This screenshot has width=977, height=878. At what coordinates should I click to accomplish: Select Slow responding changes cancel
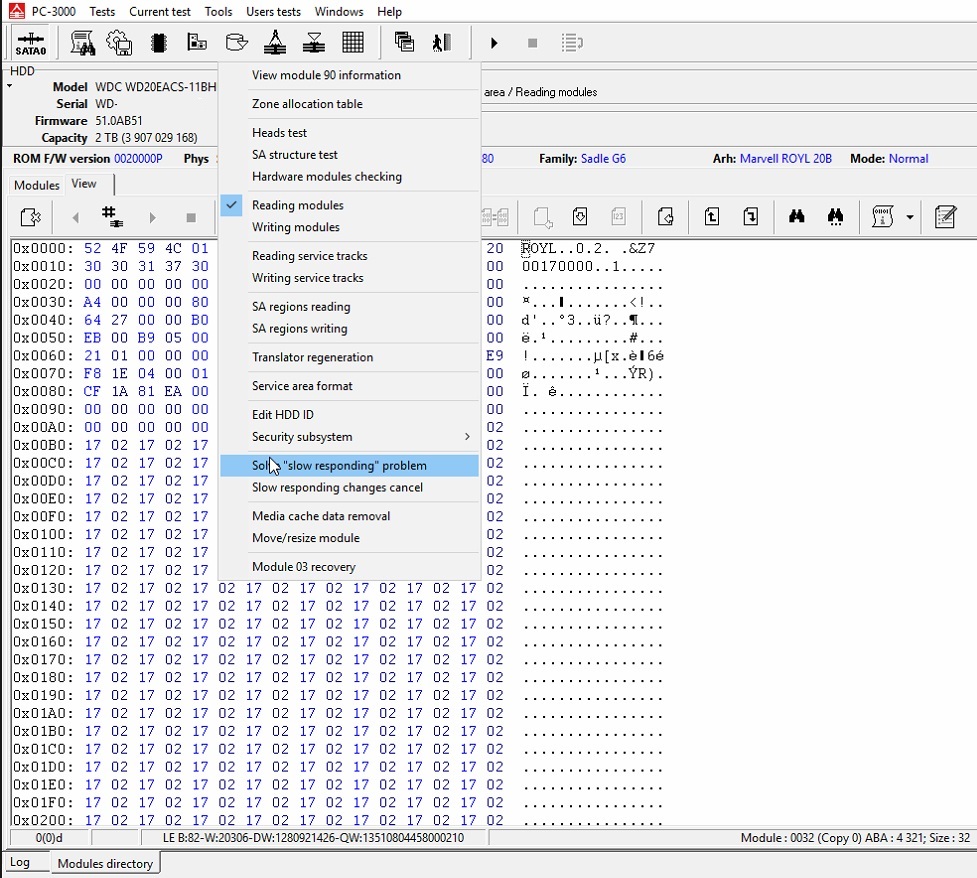coord(349,487)
